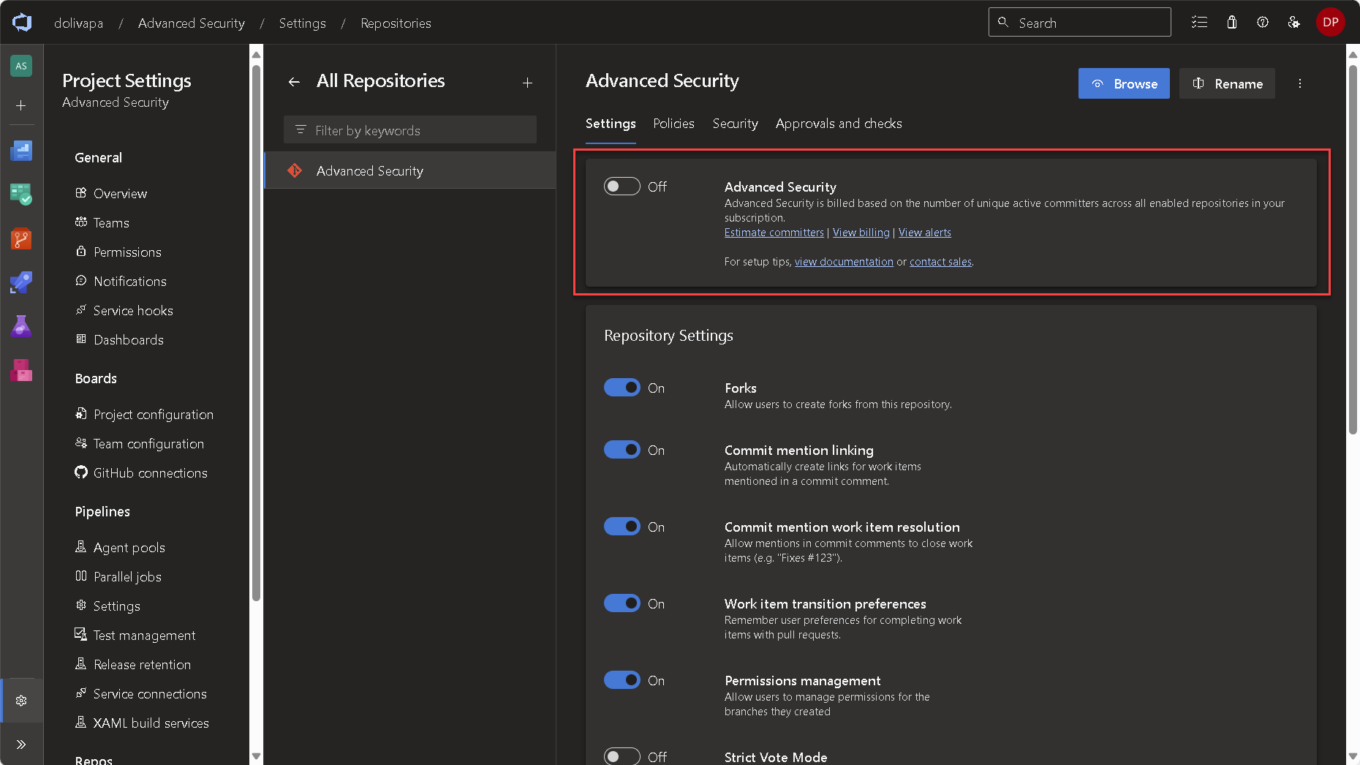Select the Test Plans flask icon
The height and width of the screenshot is (765, 1360).
(22, 325)
